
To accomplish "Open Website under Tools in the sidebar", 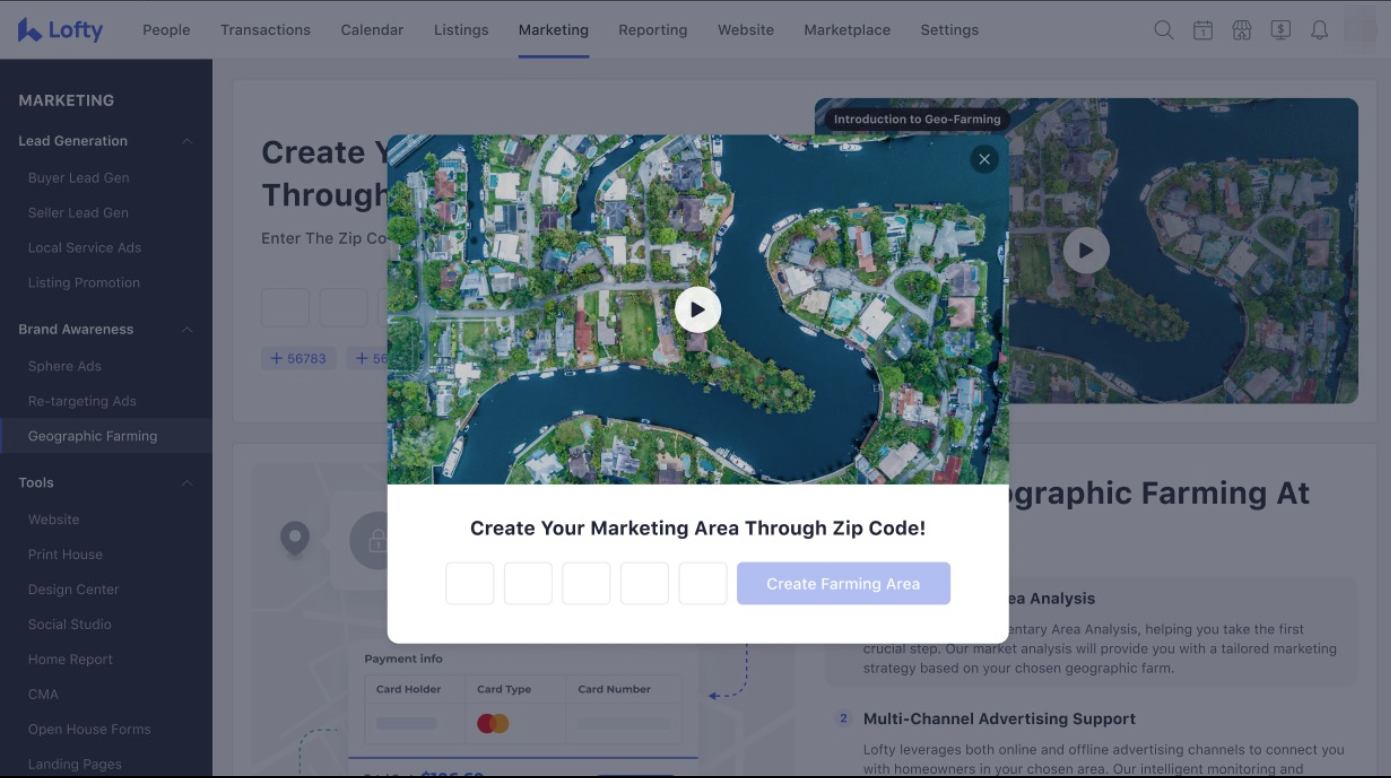I will click(53, 520).
